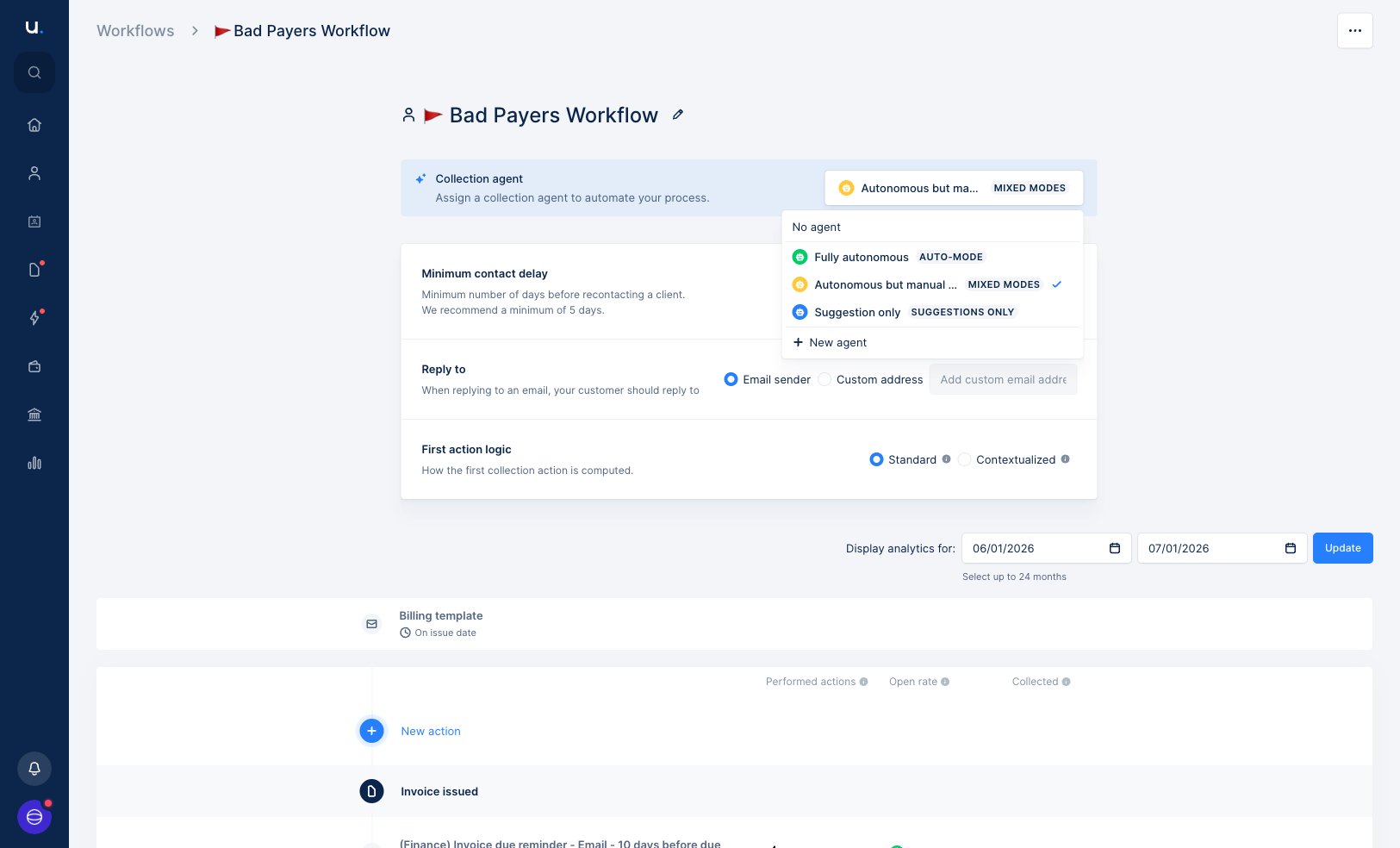This screenshot has height=848, width=1400.
Task: Open calendar icon for 07/01/2026 date
Action: [x=1291, y=548]
